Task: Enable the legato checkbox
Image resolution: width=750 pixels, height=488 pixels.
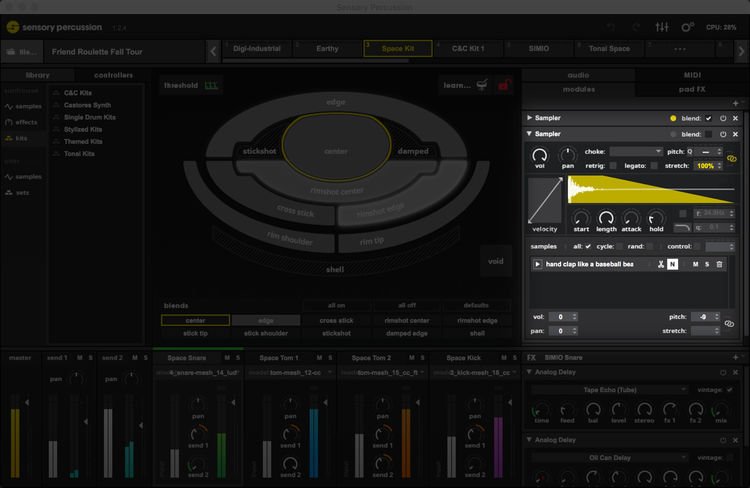Action: coord(654,166)
